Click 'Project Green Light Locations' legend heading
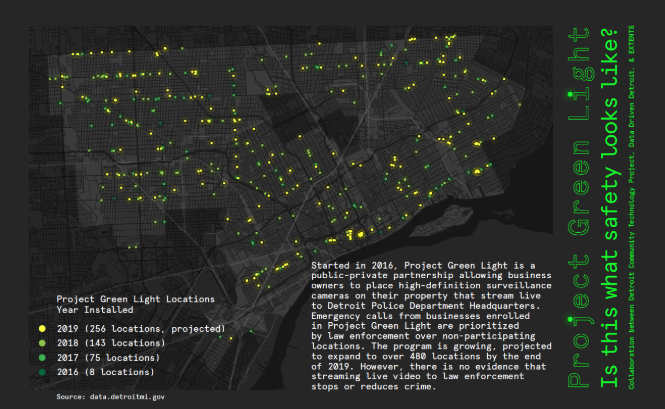The height and width of the screenshot is (409, 665). [x=135, y=299]
